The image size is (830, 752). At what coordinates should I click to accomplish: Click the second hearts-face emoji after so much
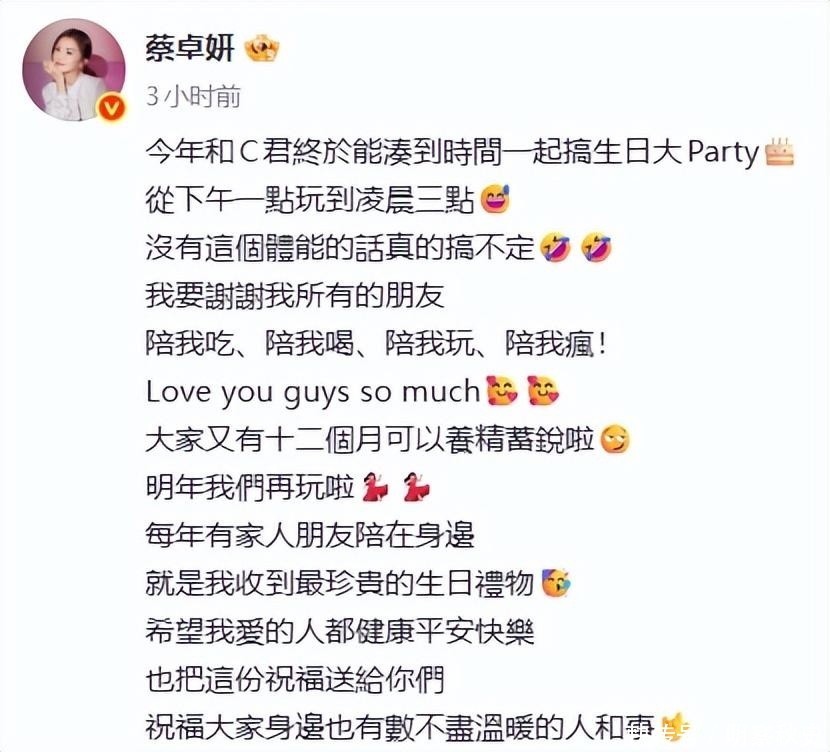[x=543, y=391]
